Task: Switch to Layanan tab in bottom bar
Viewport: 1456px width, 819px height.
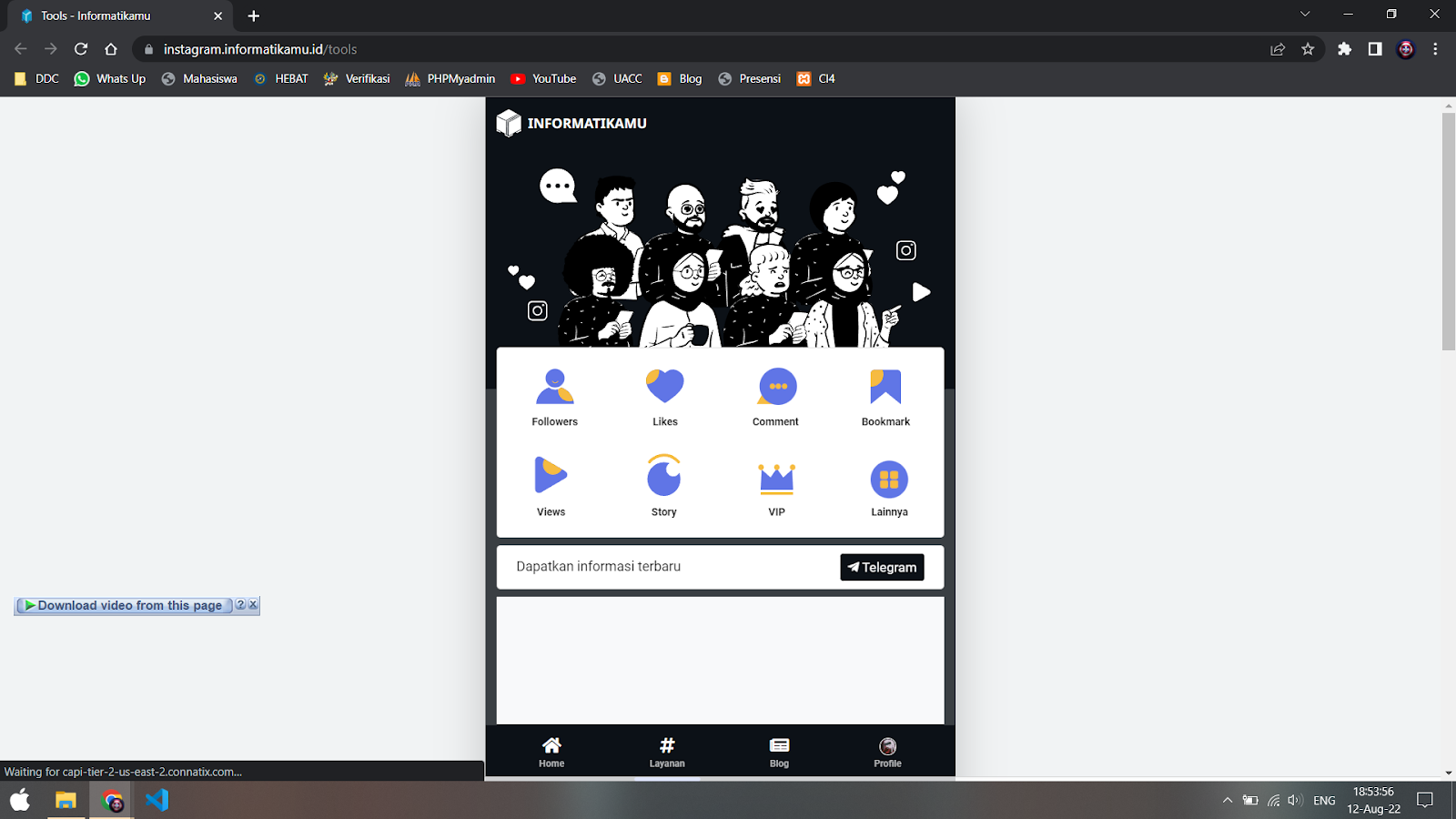Action: (667, 753)
